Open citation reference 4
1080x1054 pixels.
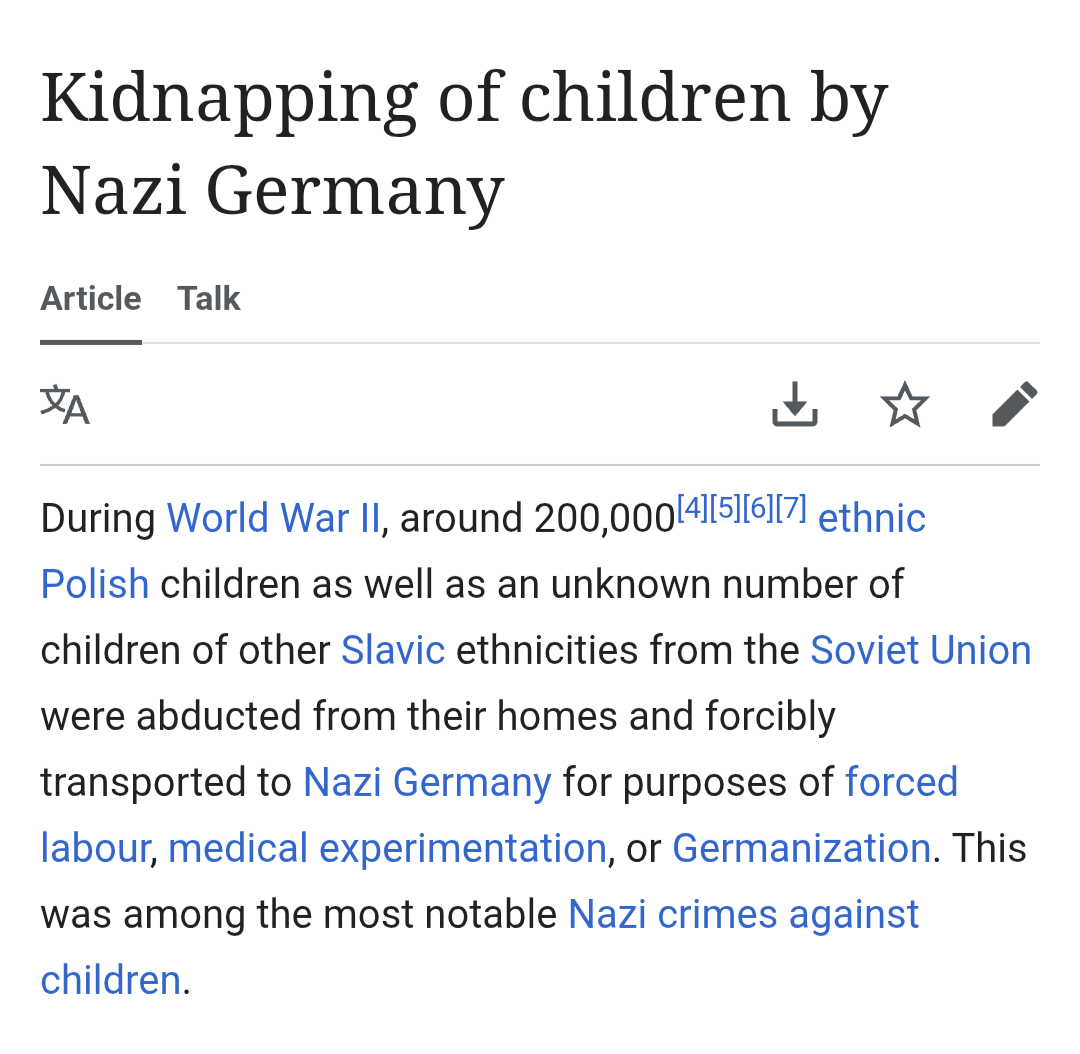(x=692, y=509)
